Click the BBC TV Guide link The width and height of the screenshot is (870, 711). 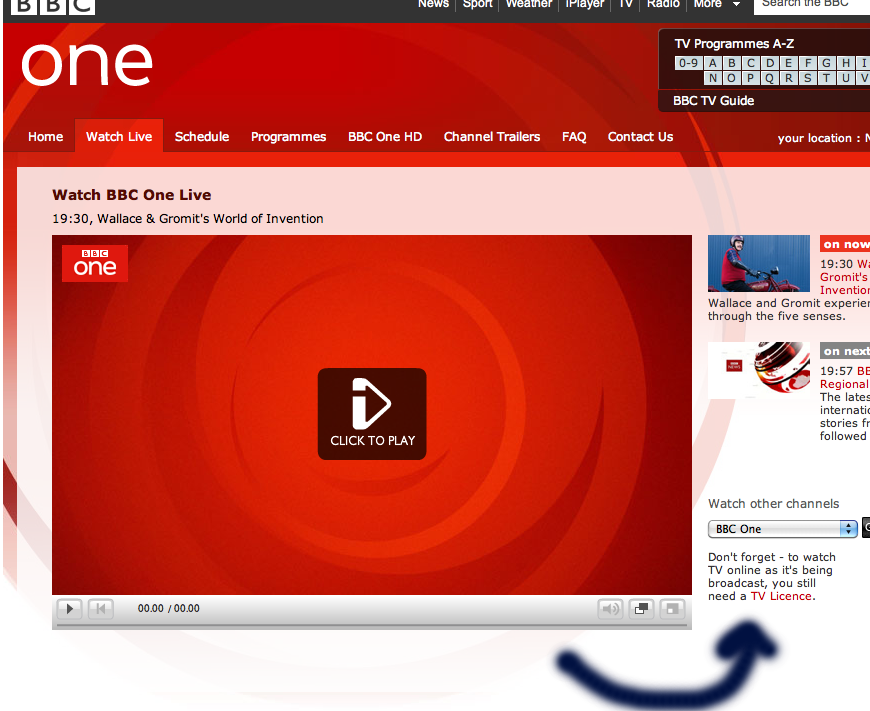tap(714, 101)
